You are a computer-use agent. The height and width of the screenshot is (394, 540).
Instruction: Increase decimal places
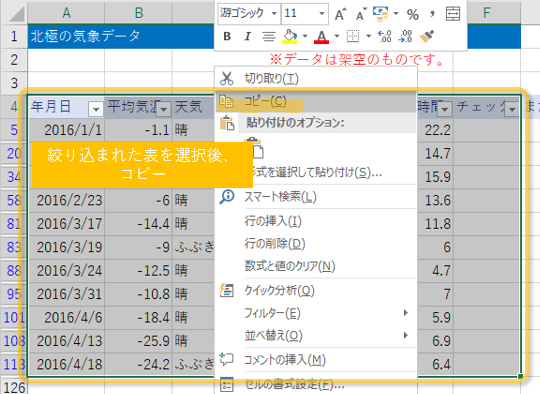385,36
